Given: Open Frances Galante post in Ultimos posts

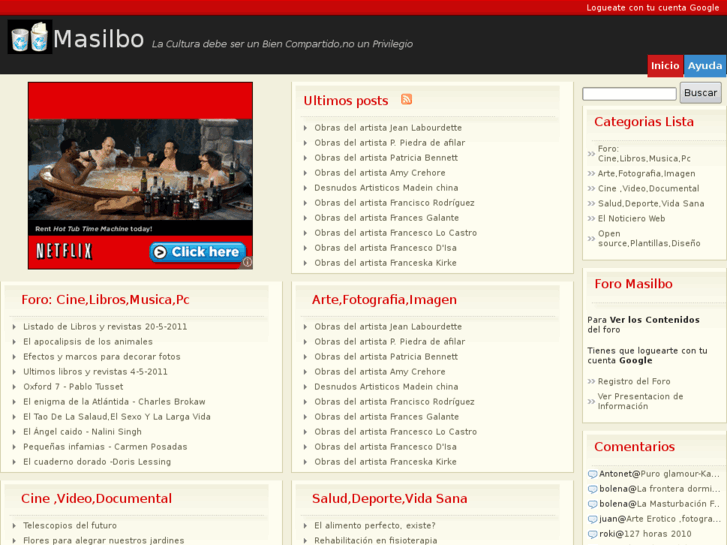Looking at the screenshot, I should pos(386,218).
